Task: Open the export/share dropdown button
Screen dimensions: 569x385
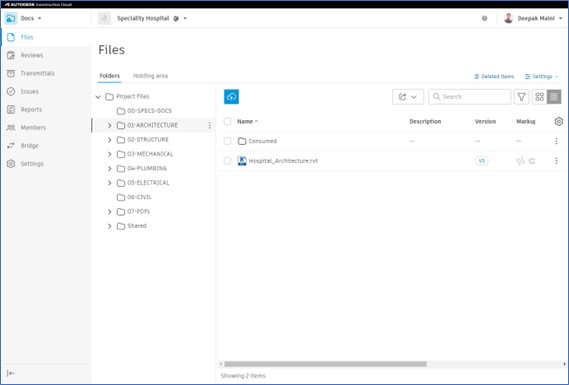Action: coord(408,97)
